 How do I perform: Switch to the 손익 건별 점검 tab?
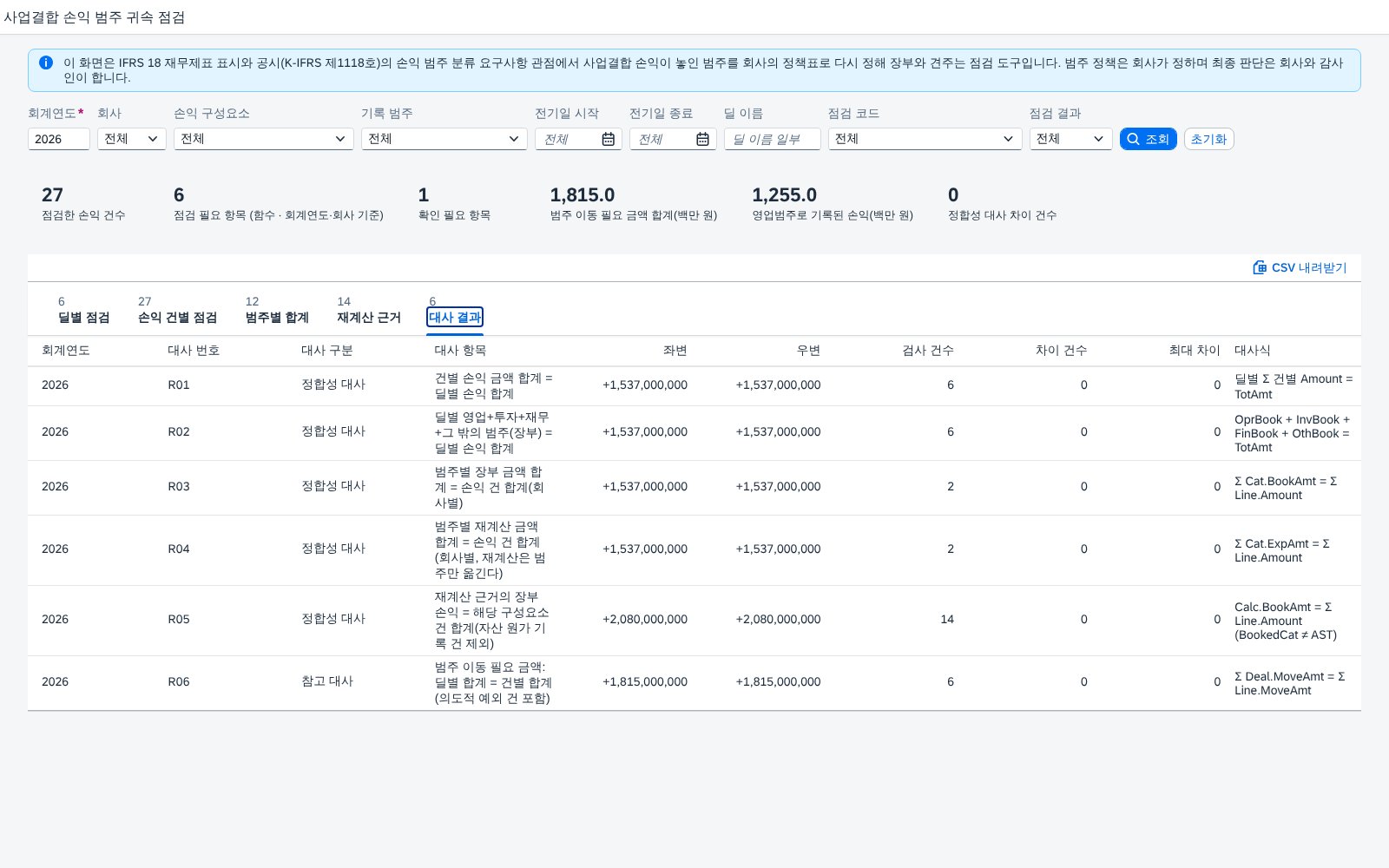coord(177,317)
